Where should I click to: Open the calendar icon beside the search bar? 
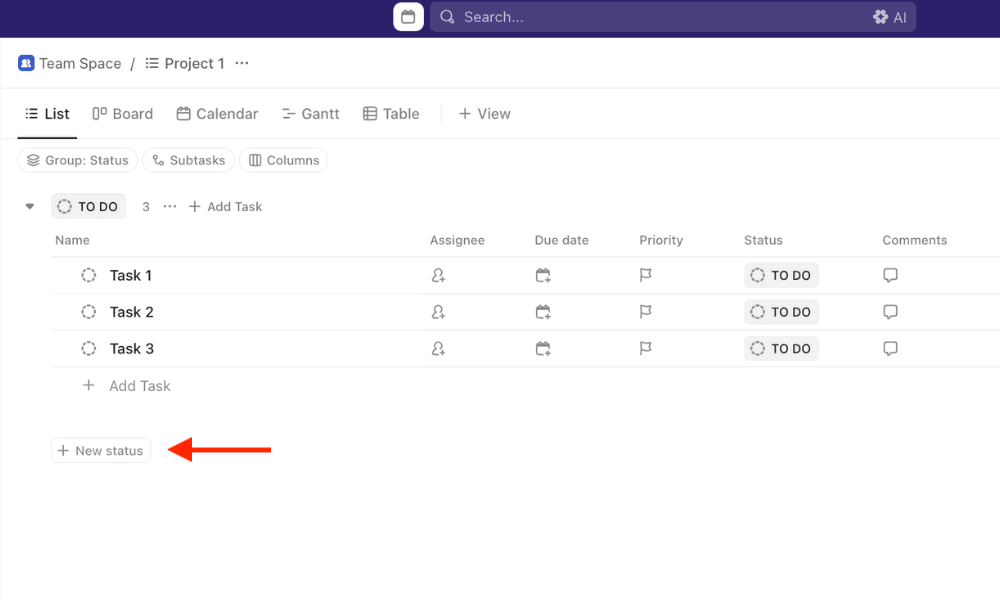[x=408, y=17]
